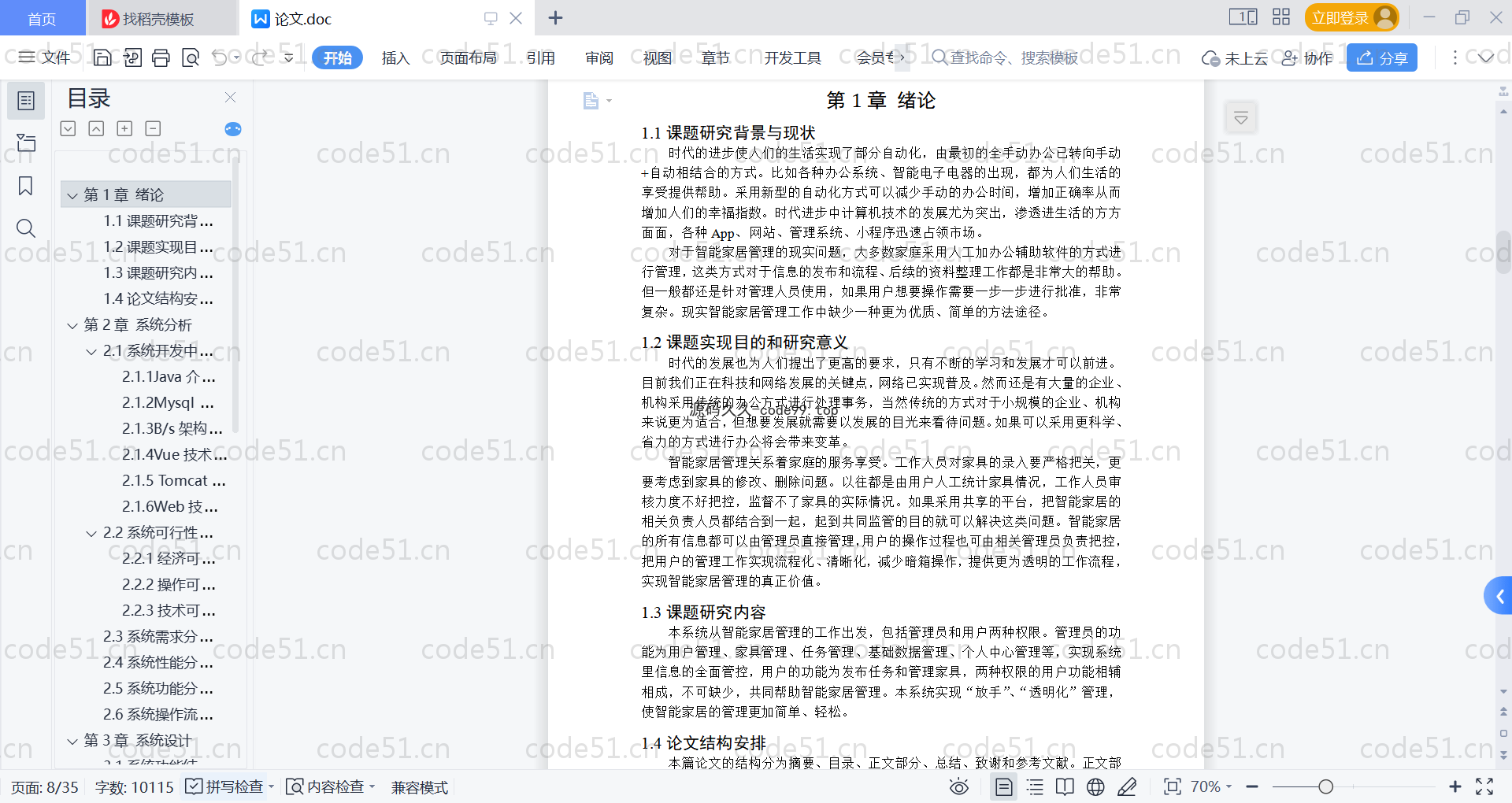1512x803 pixels.
Task: Click the 立即登录 button
Action: click(x=1352, y=17)
